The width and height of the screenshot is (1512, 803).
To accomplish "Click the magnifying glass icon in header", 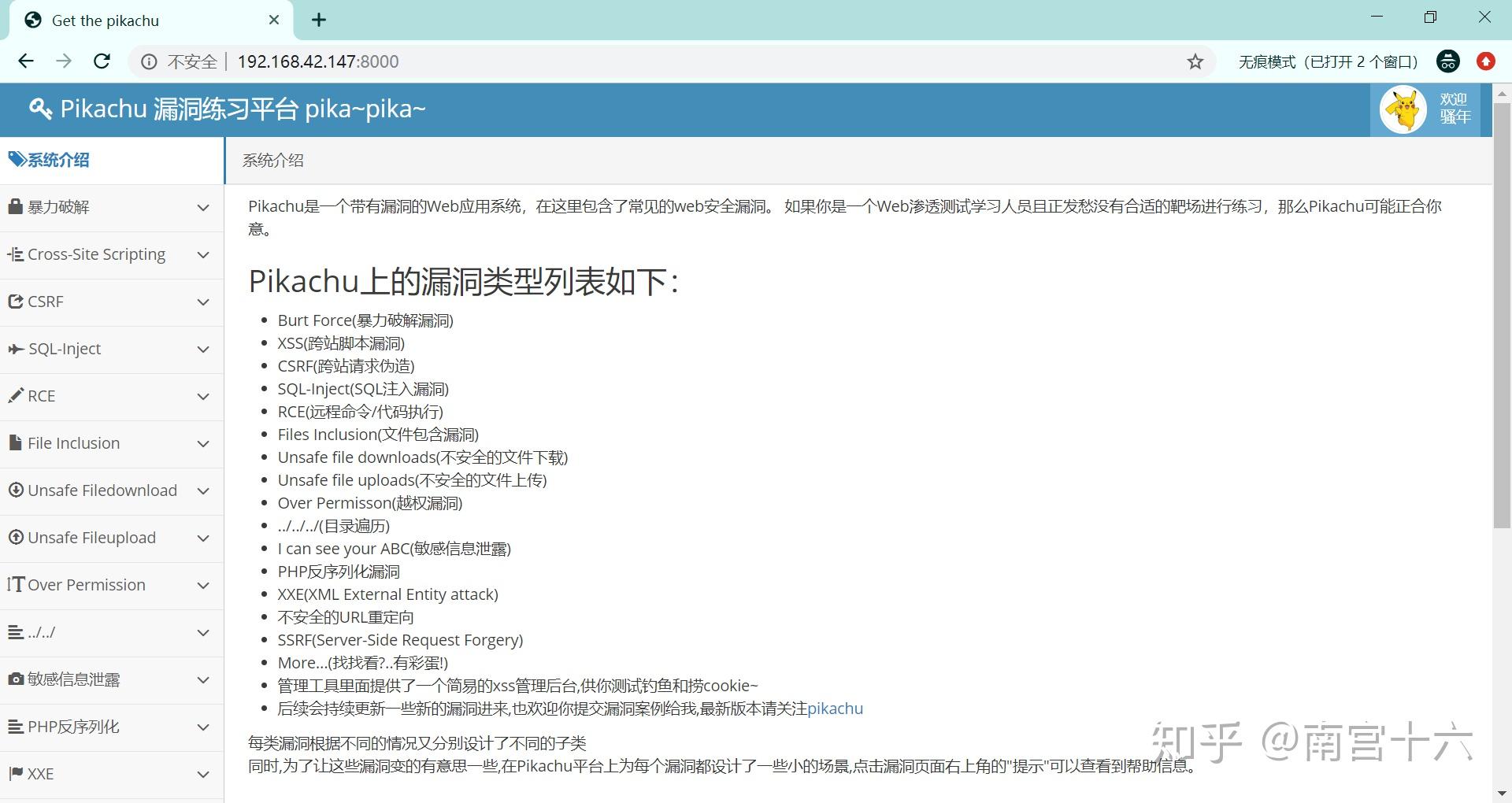I will [40, 108].
